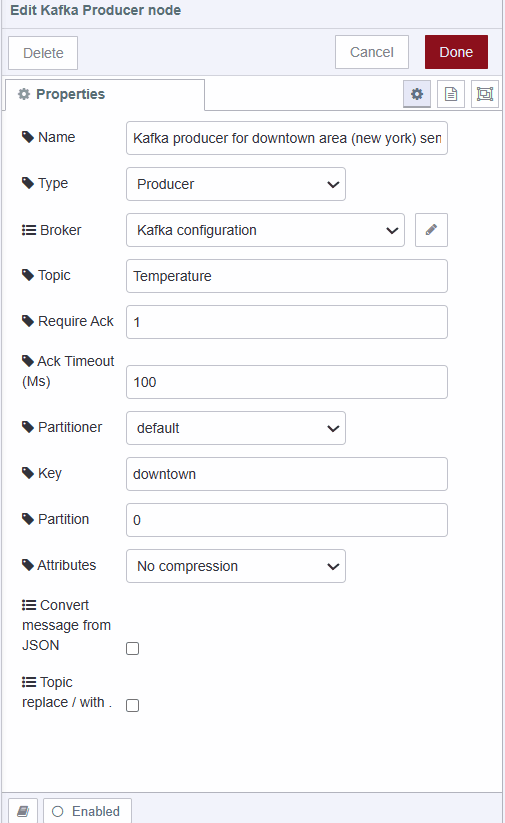Screen dimensions: 505x823
Task: Click the Delete button
Action: 43,53
